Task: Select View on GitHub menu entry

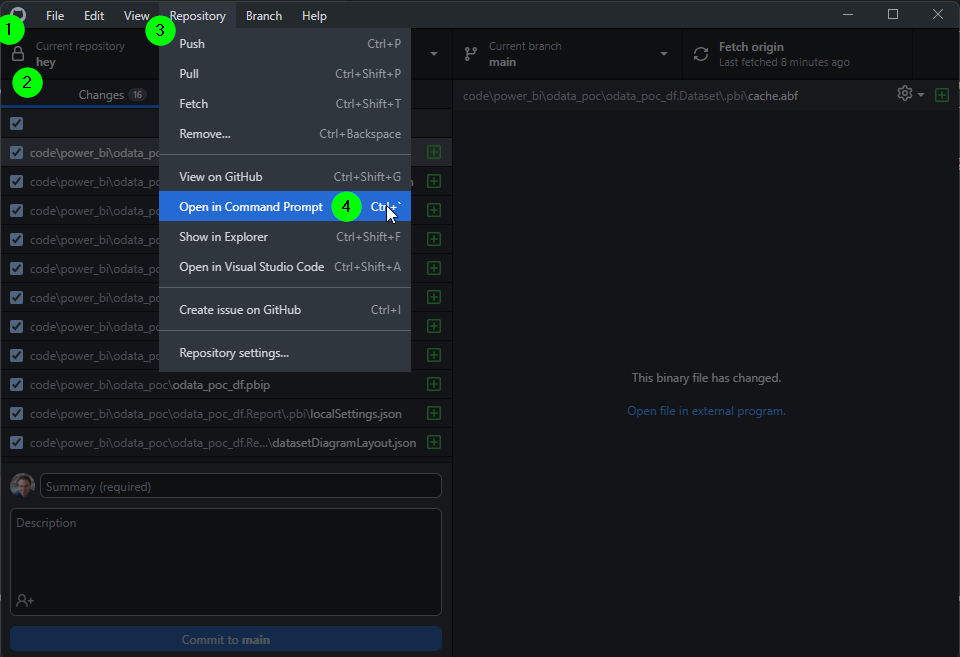Action: [x=285, y=177]
